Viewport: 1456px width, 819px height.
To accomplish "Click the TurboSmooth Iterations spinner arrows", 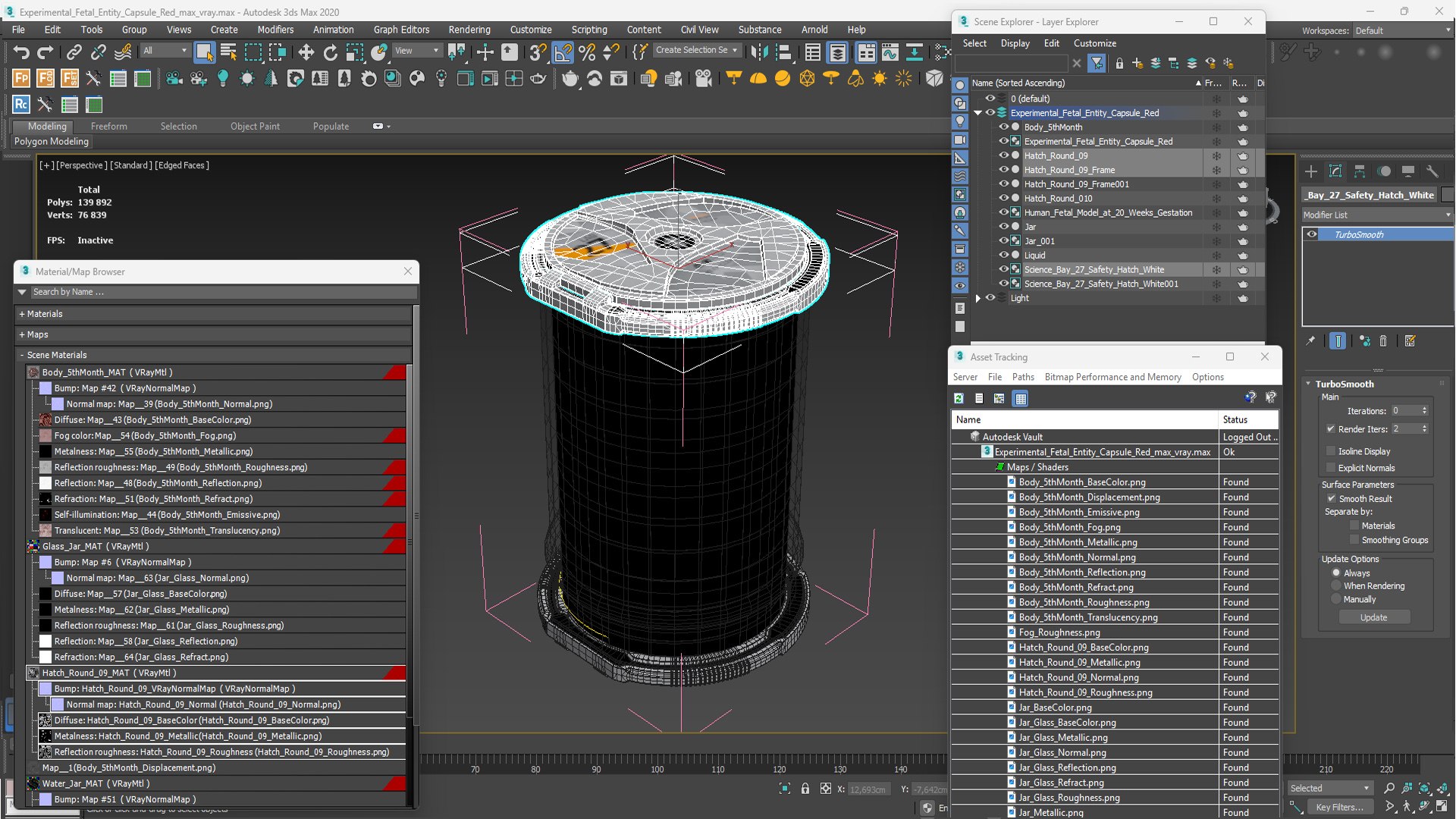I will (1424, 411).
